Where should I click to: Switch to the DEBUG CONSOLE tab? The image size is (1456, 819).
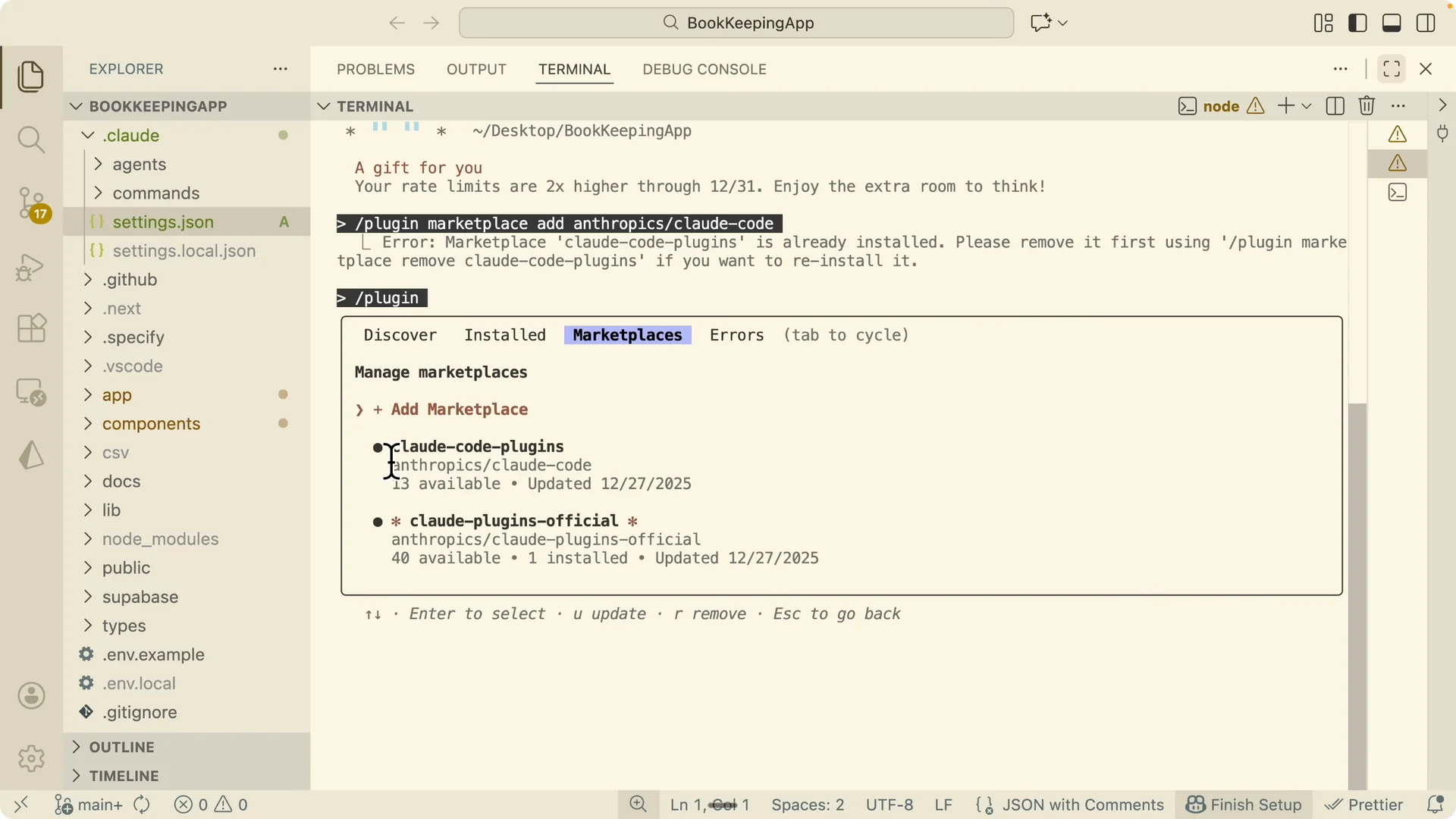pos(704,69)
